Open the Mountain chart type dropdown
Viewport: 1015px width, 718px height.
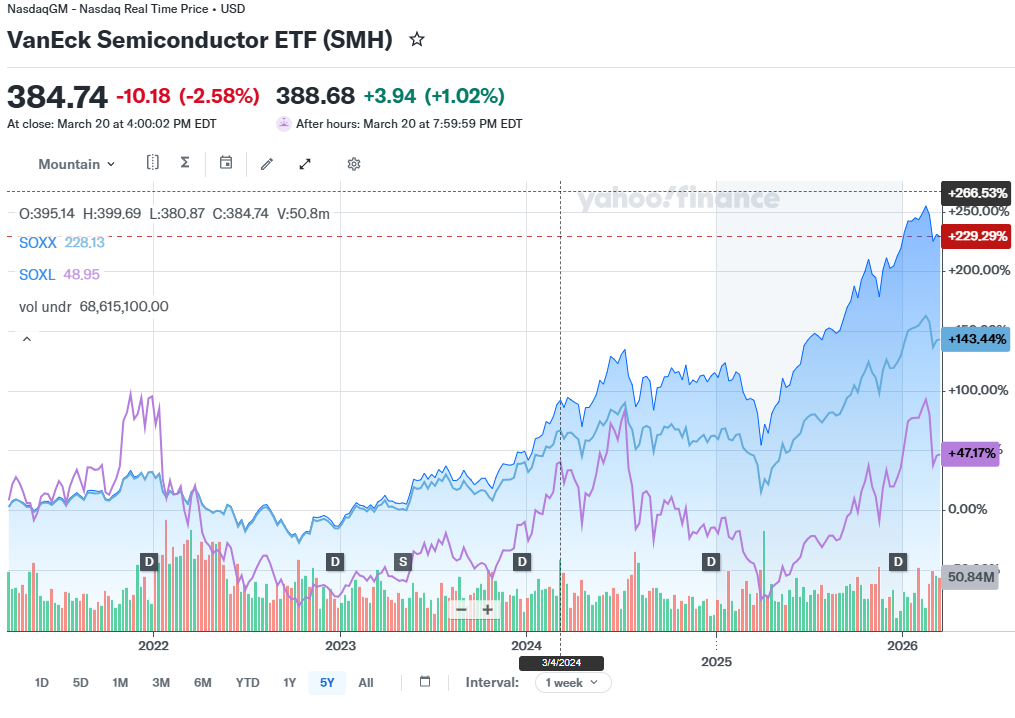coord(76,164)
